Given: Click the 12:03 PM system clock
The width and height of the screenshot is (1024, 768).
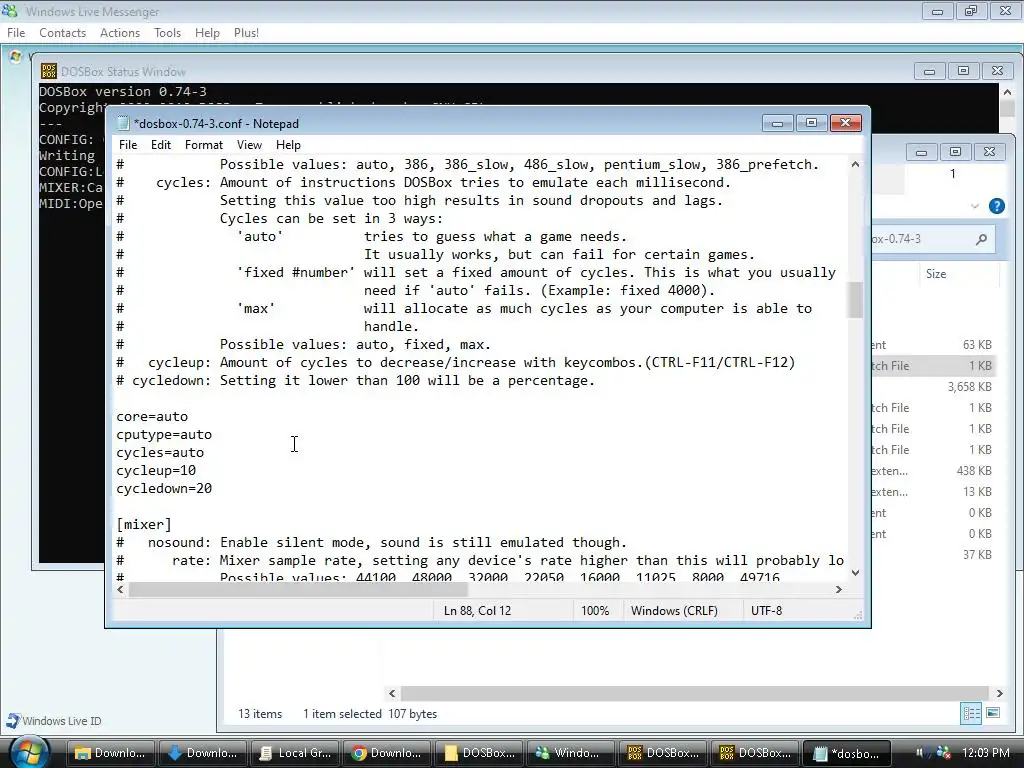Looking at the screenshot, I should (x=985, y=752).
